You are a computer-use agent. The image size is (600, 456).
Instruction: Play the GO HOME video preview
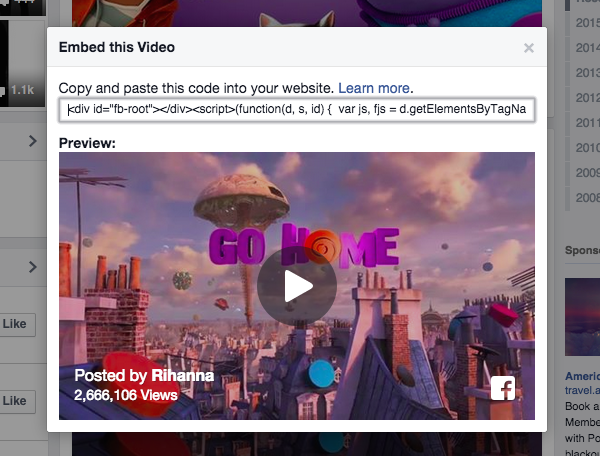[x=297, y=286]
